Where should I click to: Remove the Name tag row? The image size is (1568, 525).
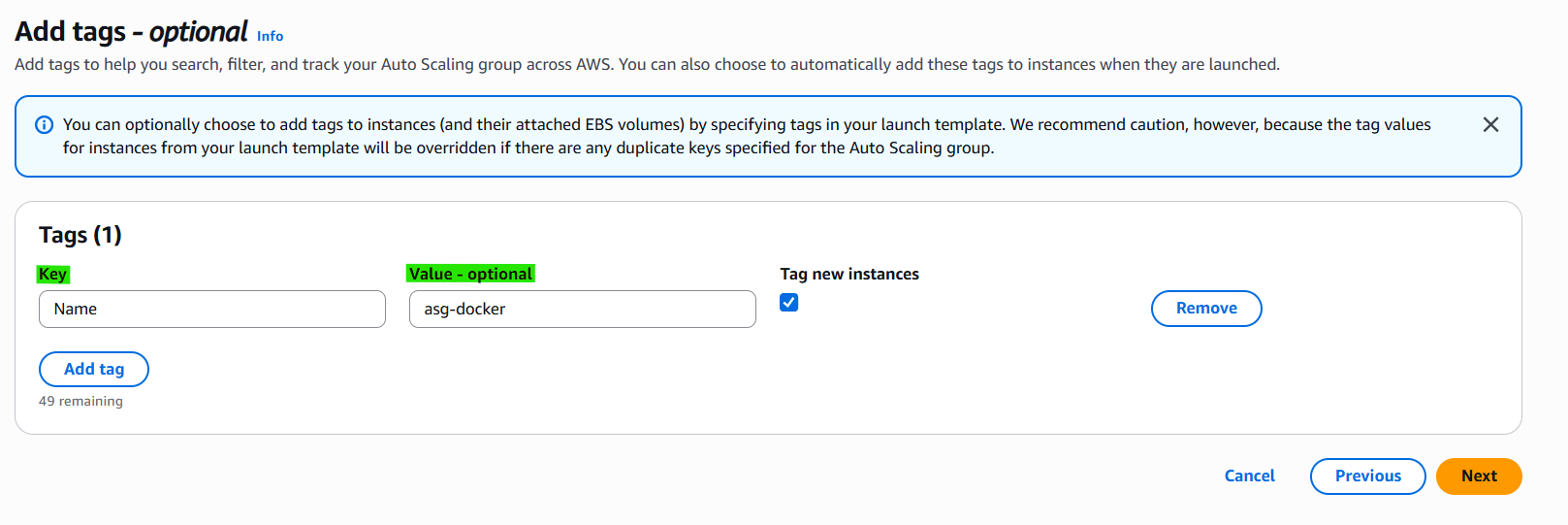coord(1206,309)
